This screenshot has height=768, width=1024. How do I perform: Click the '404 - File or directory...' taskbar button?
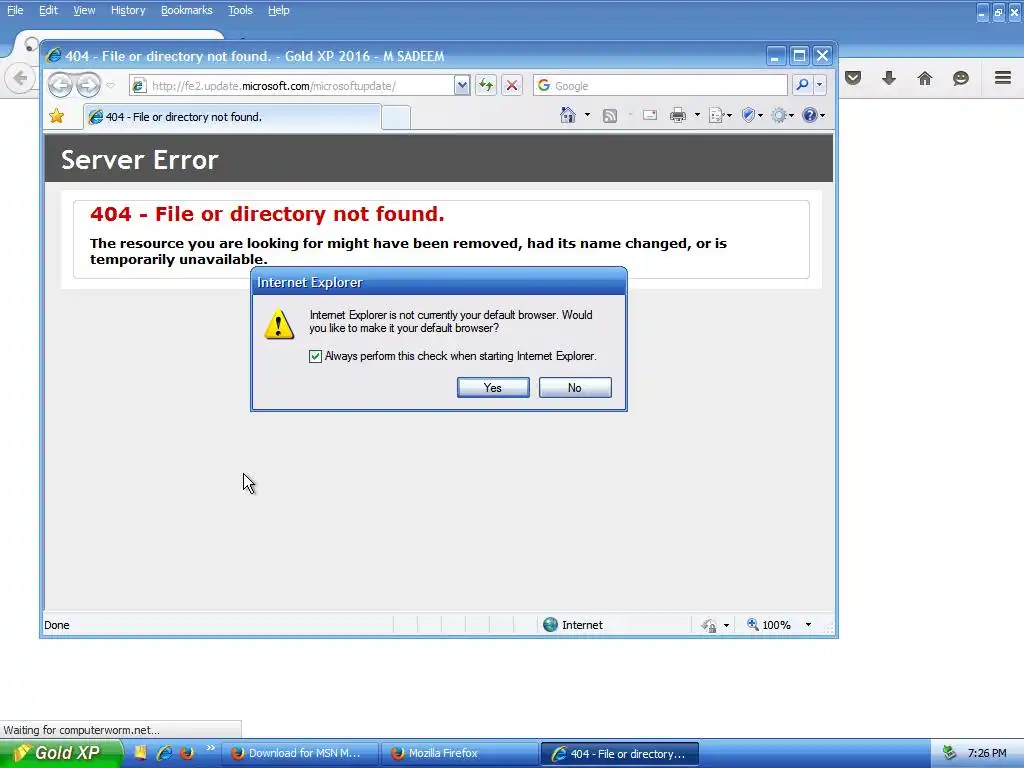(620, 754)
